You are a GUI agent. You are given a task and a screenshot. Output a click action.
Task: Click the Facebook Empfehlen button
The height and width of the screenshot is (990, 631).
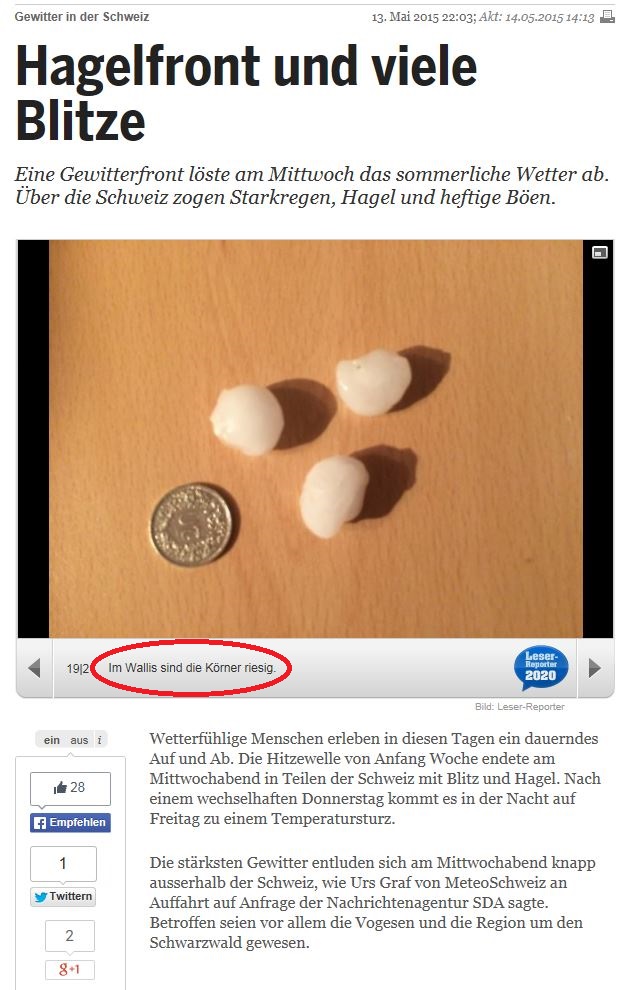coord(70,823)
